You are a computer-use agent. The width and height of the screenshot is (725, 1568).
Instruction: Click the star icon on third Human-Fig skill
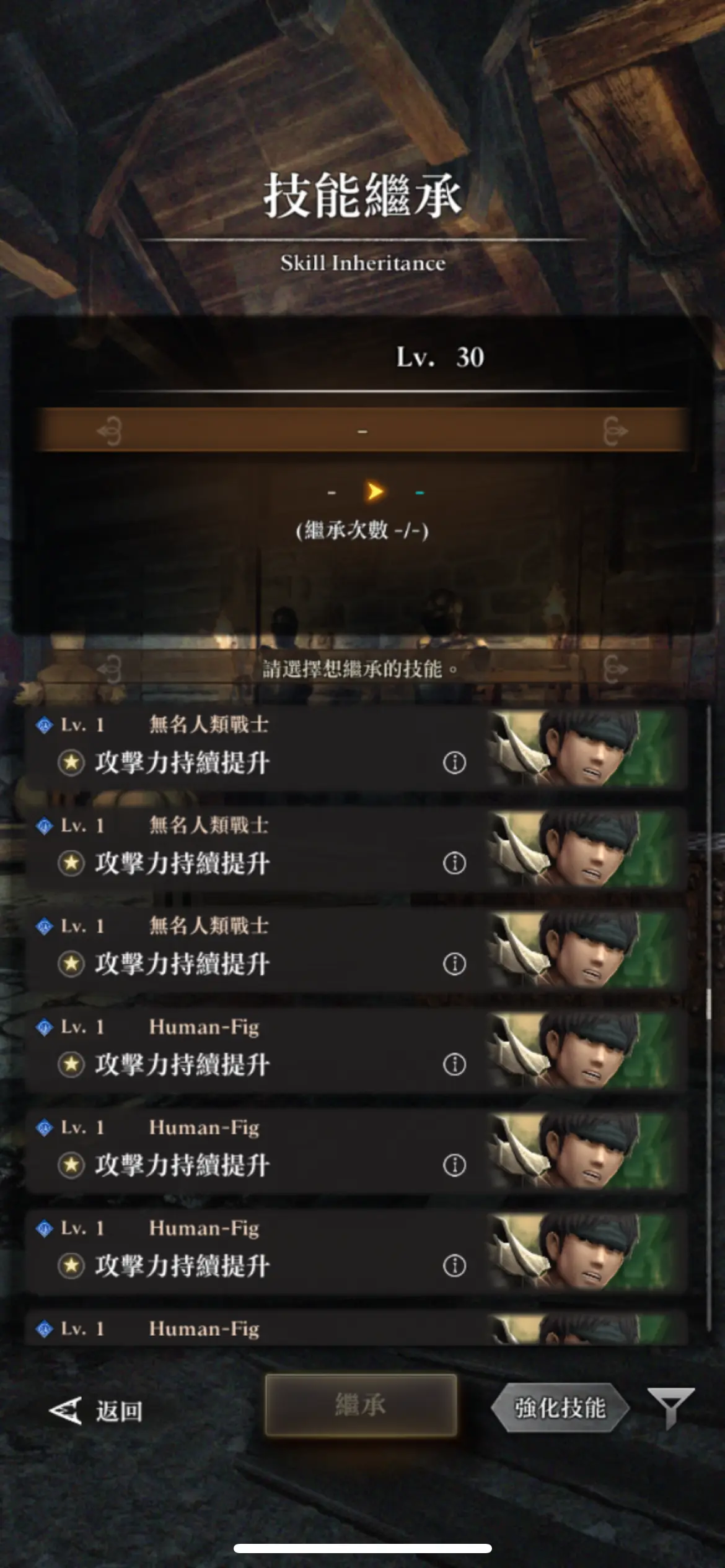tap(71, 1266)
